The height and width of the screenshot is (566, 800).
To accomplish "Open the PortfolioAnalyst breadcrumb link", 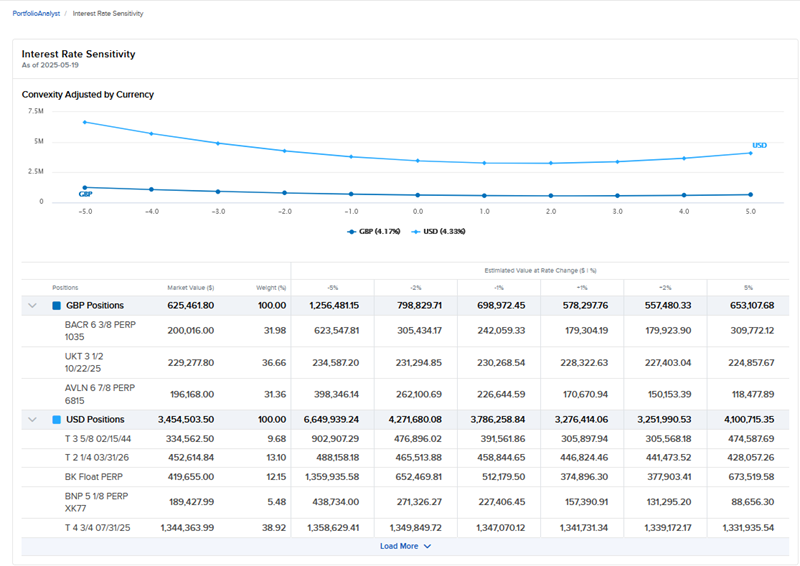I will click(x=35, y=14).
